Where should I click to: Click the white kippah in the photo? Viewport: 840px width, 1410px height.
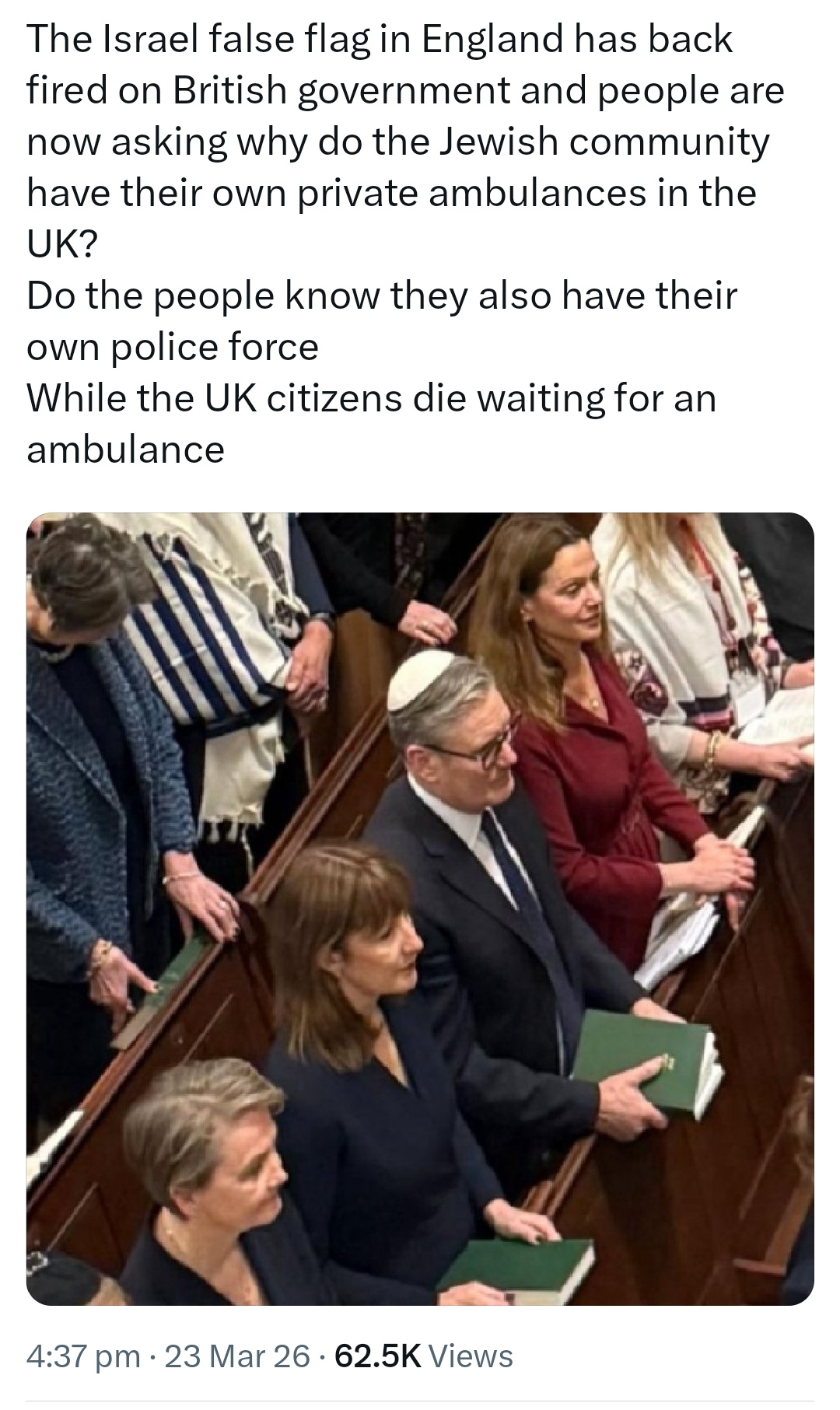[x=424, y=682]
